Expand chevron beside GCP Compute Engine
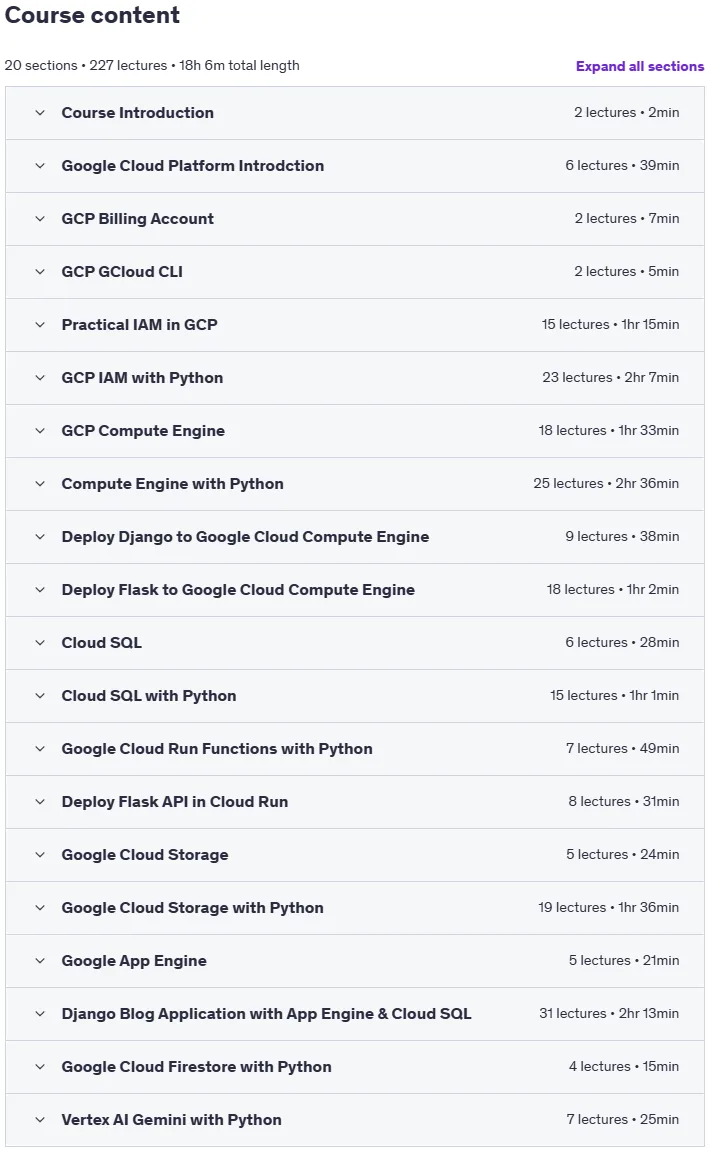This screenshot has height=1149, width=710. [x=40, y=431]
